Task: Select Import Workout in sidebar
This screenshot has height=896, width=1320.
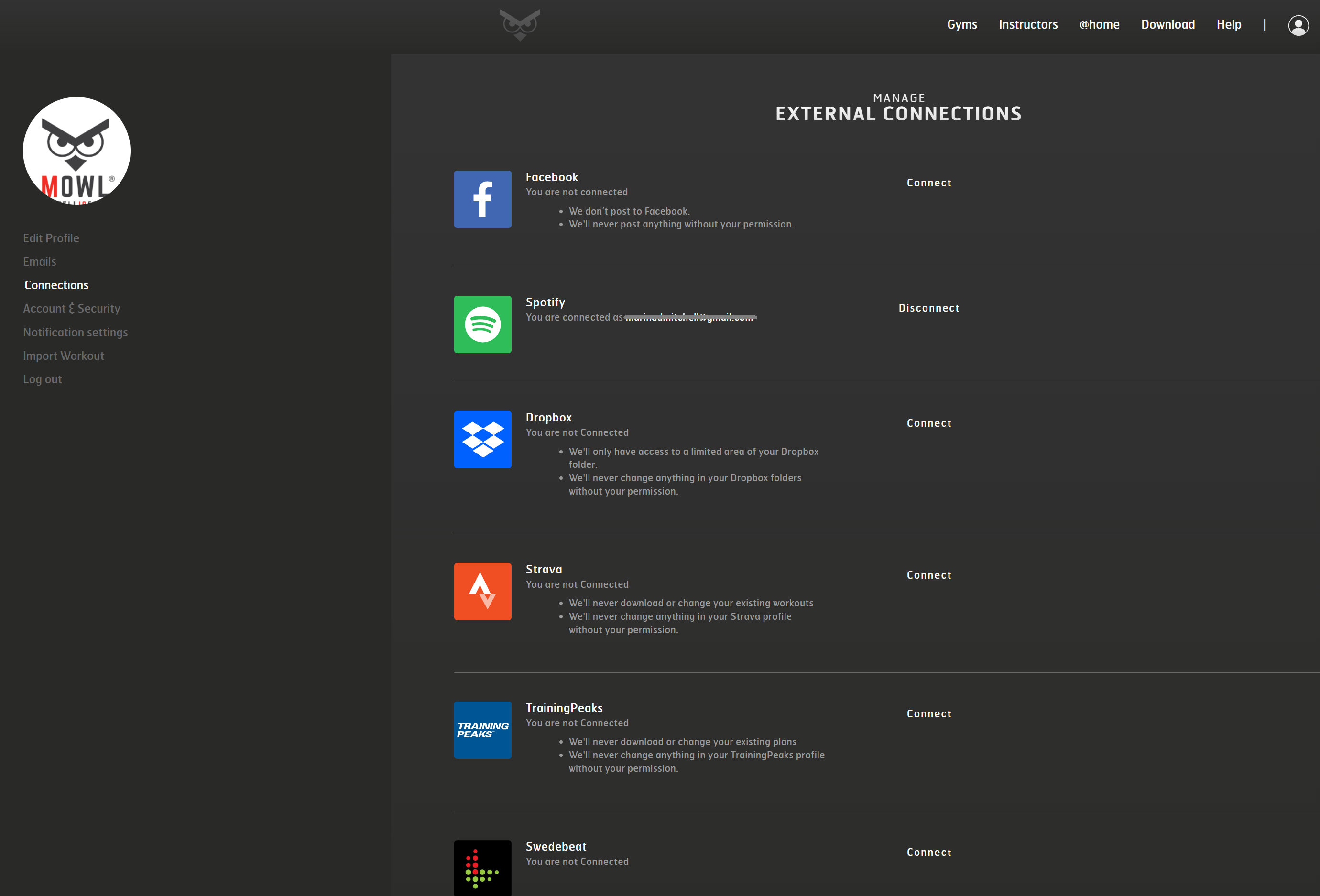Action: coord(64,356)
